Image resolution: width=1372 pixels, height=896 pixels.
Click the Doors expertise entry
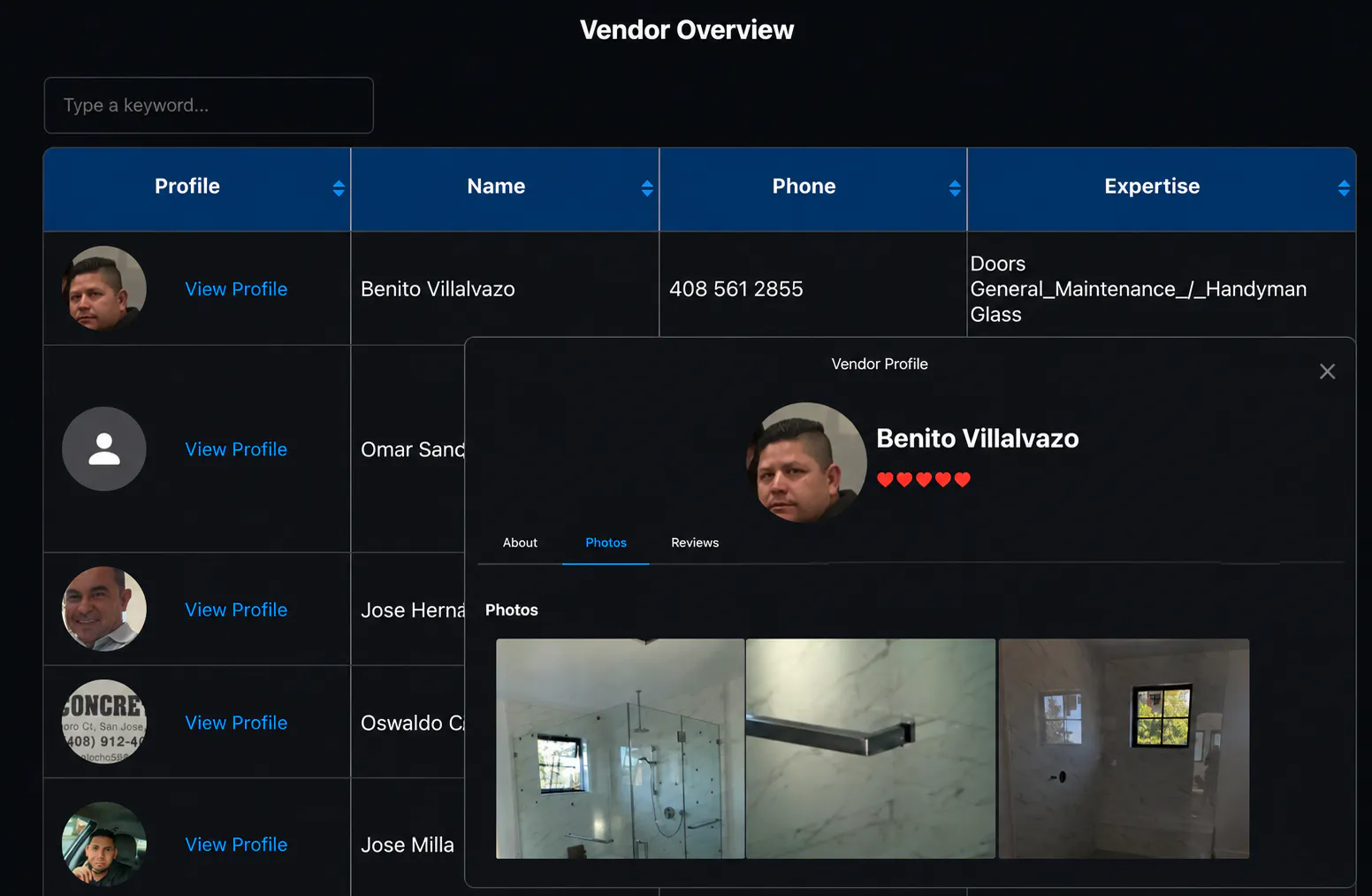point(998,264)
